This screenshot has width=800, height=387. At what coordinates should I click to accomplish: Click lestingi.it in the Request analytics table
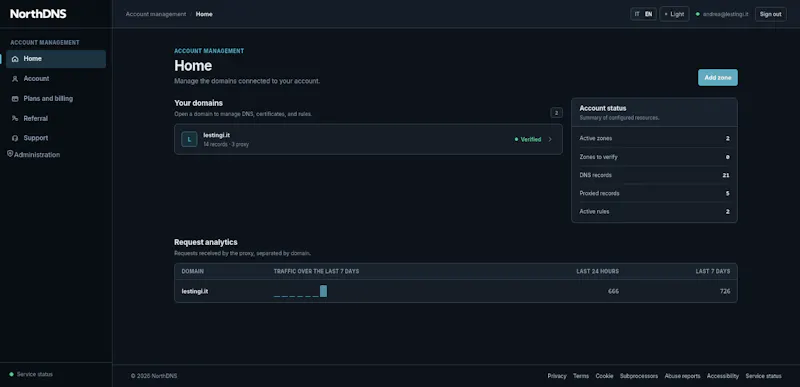tap(194, 291)
